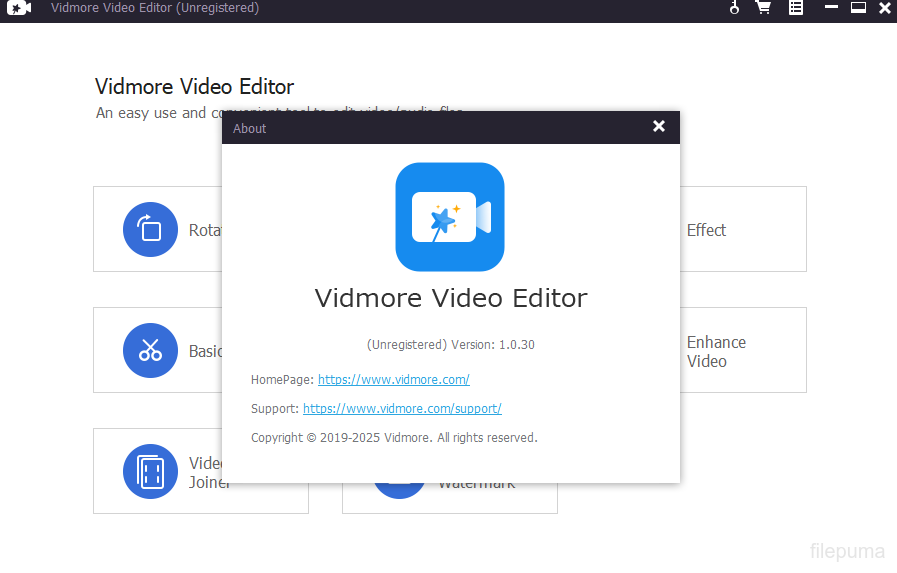Viewport: 897px width, 573px height.
Task: Select the Rotate tool circular icon
Action: 150,230
